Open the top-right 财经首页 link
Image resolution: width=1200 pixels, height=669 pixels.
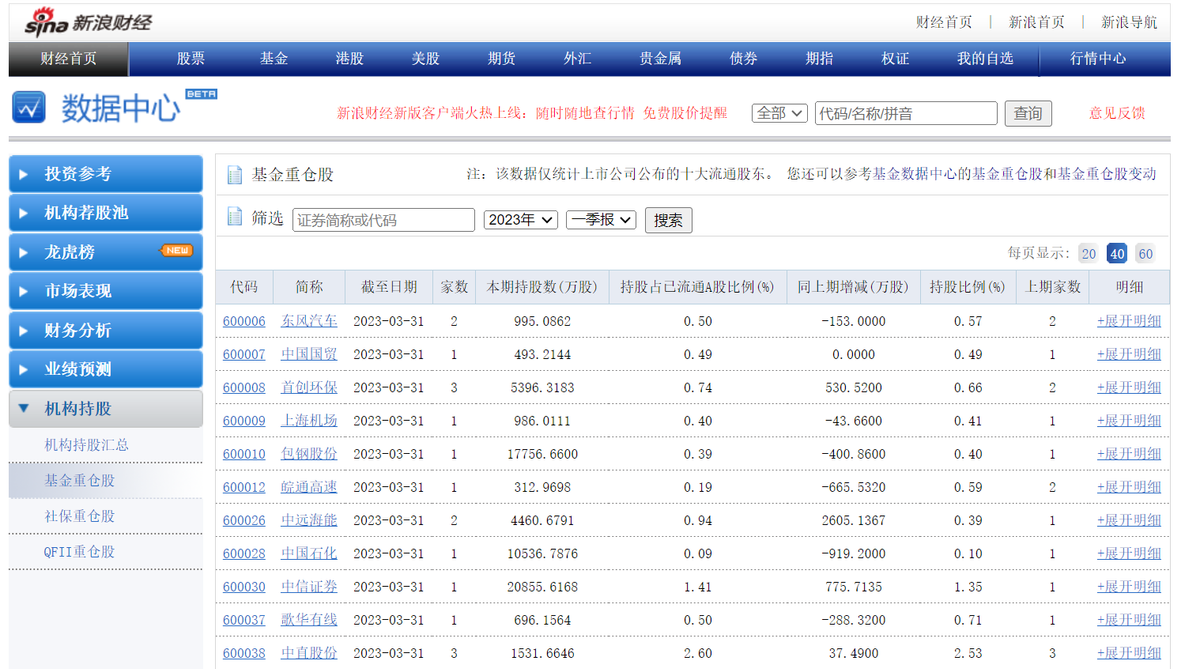tap(944, 22)
